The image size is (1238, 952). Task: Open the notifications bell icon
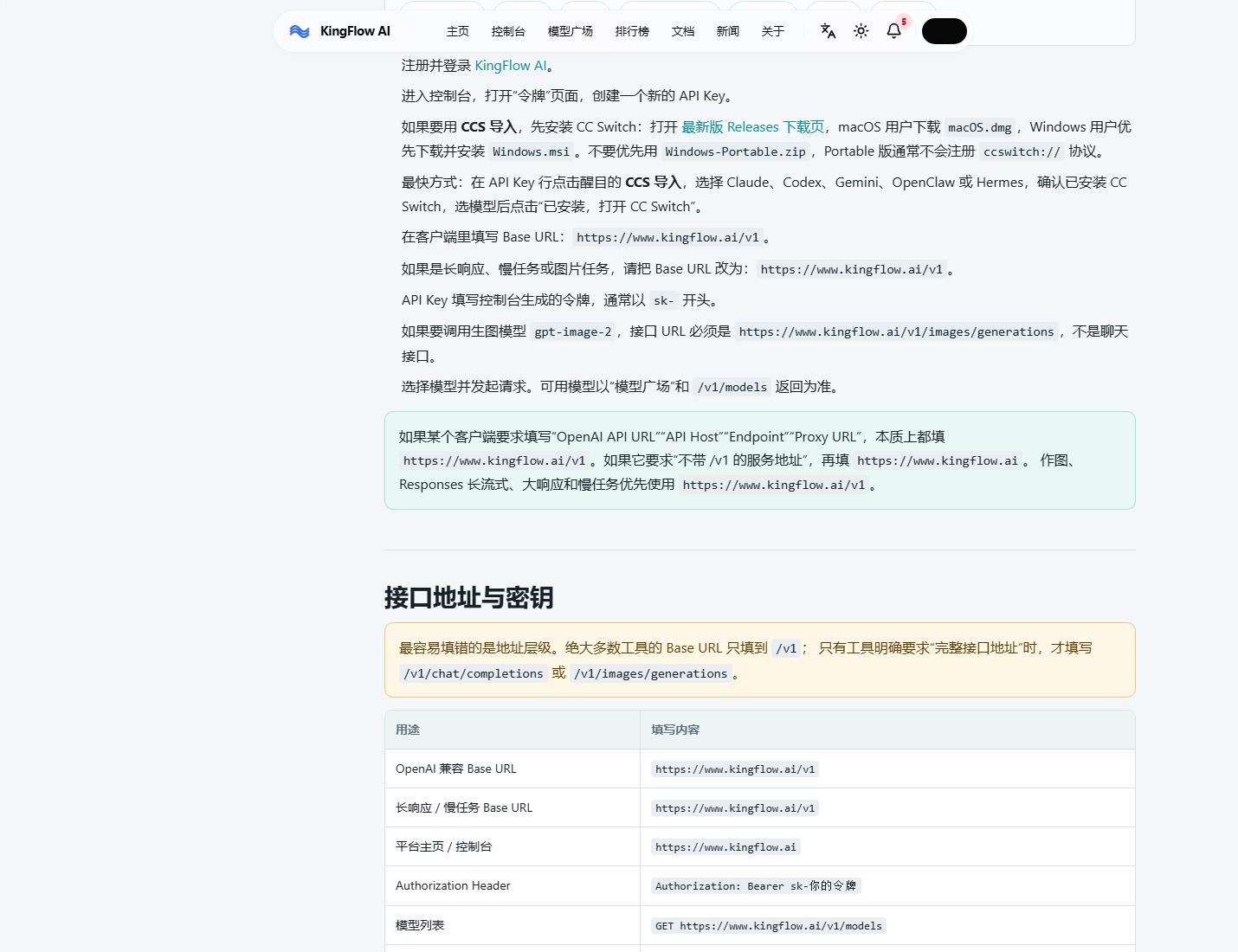click(x=894, y=31)
